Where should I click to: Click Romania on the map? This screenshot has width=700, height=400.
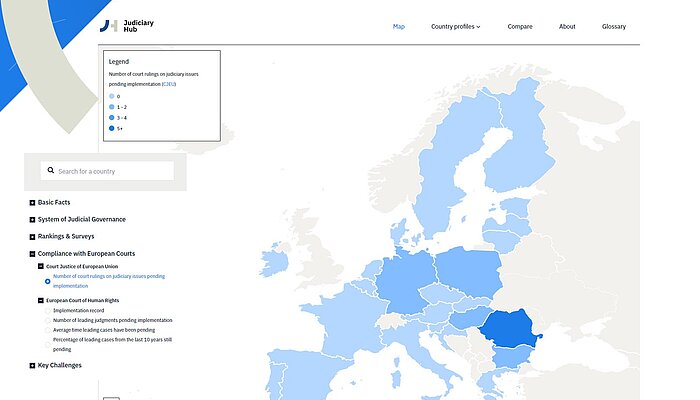pyautogui.click(x=509, y=328)
